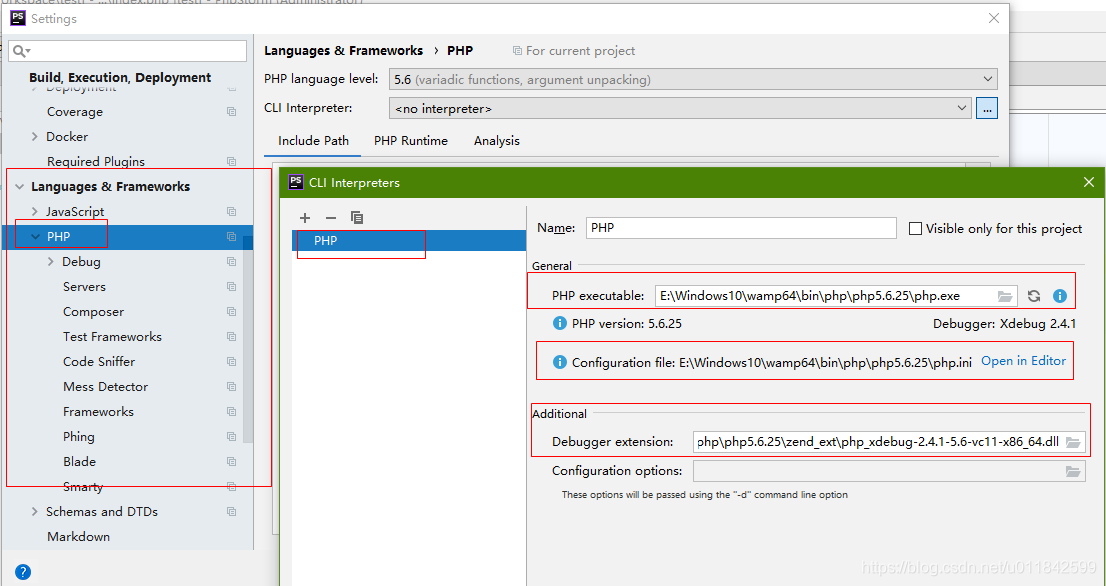This screenshot has height=586, width=1106.
Task: Click project-level icon next to Coverage
Action: (231, 111)
